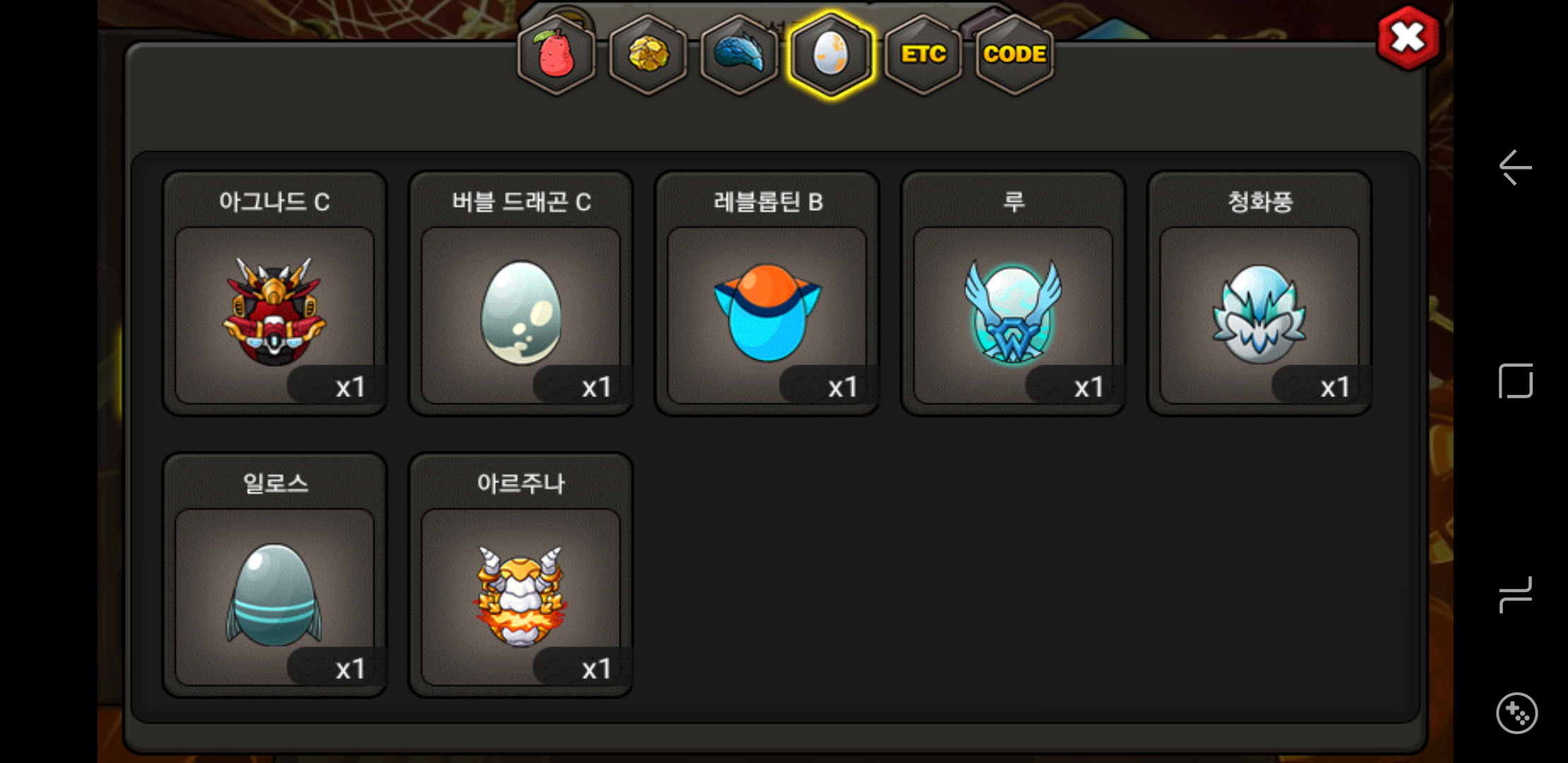Open the CODE tab
Image resolution: width=1568 pixels, height=763 pixels.
point(1014,55)
